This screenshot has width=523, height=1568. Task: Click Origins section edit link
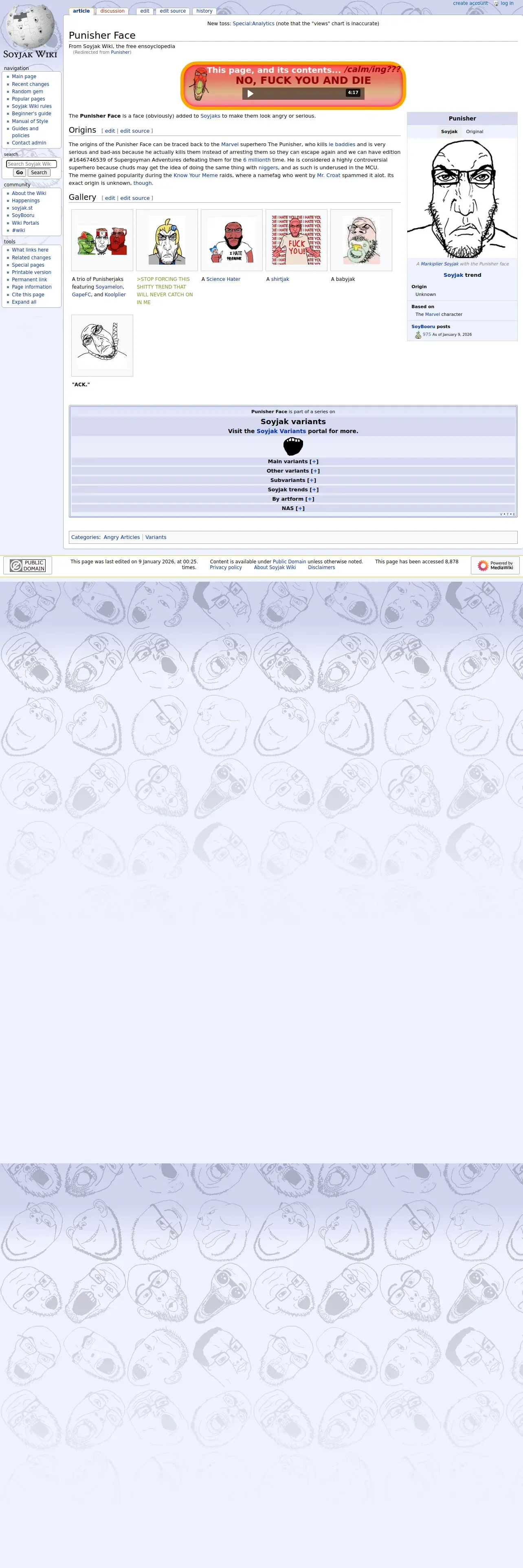(x=110, y=131)
